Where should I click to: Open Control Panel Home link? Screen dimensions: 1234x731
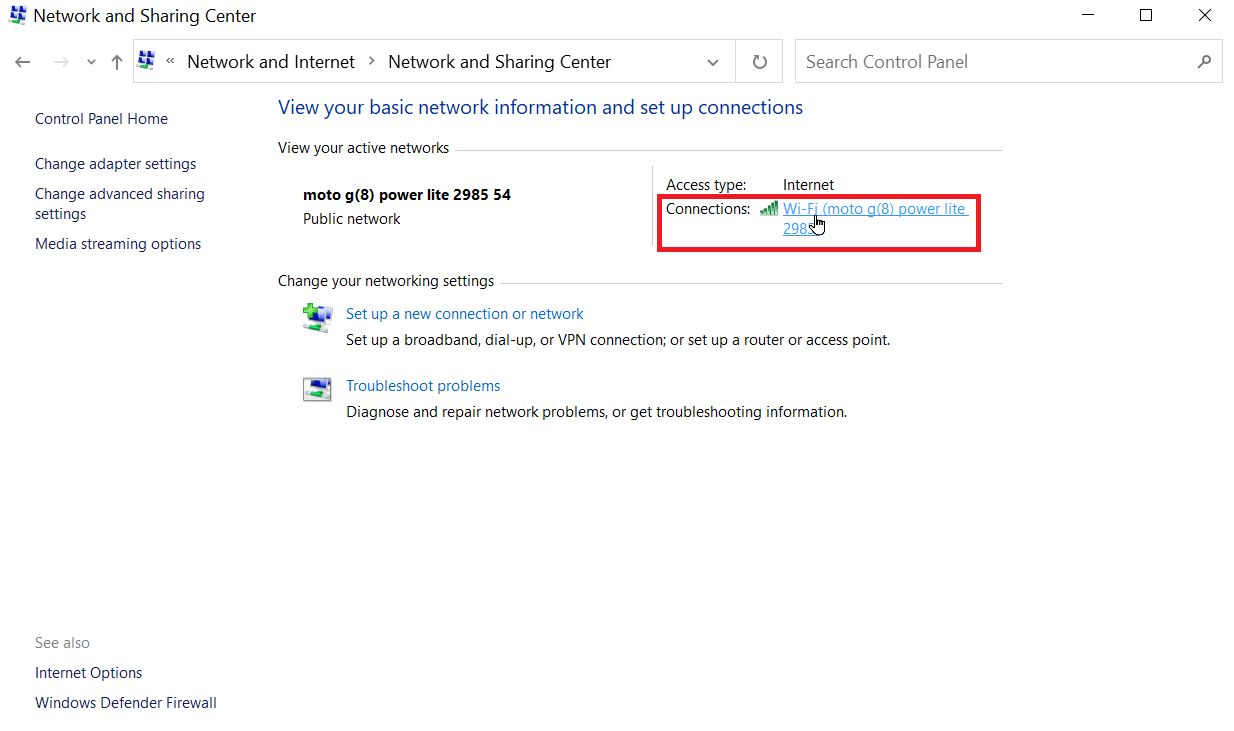click(x=101, y=119)
